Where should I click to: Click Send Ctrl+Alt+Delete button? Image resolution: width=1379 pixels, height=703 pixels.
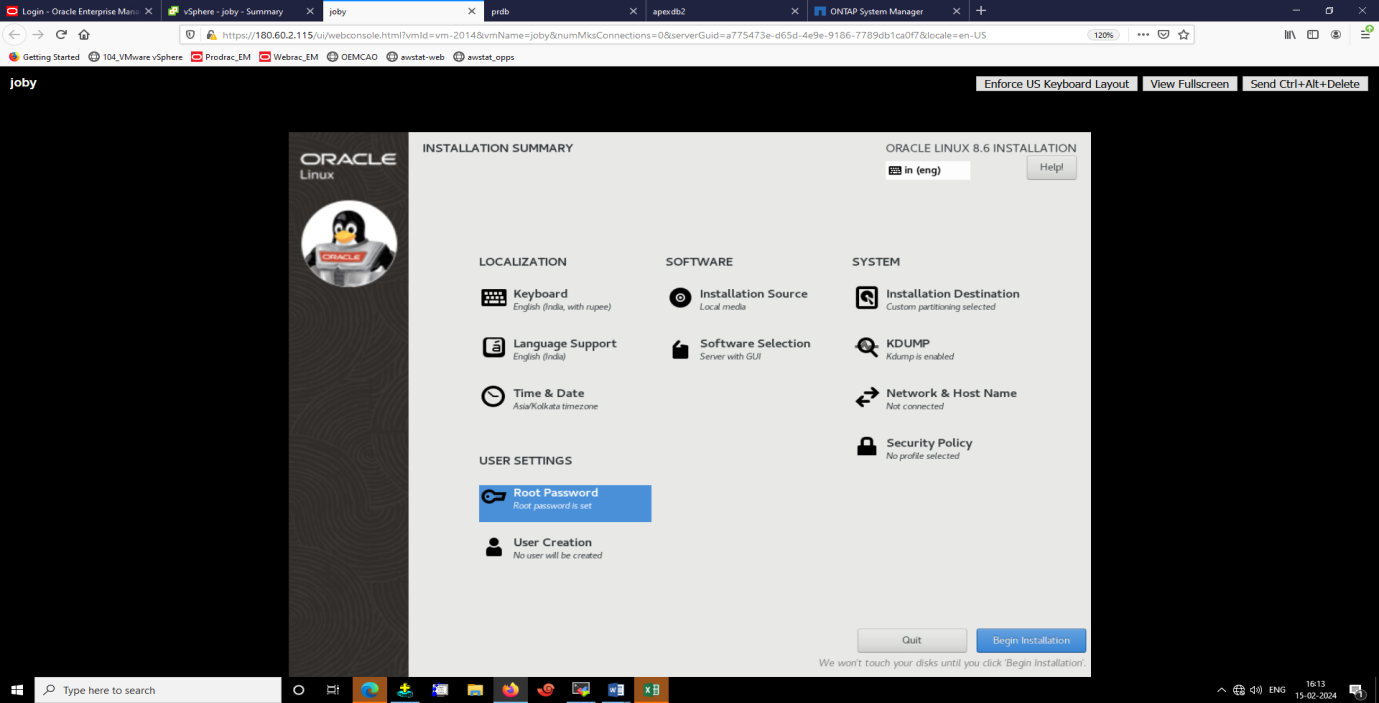[1305, 84]
